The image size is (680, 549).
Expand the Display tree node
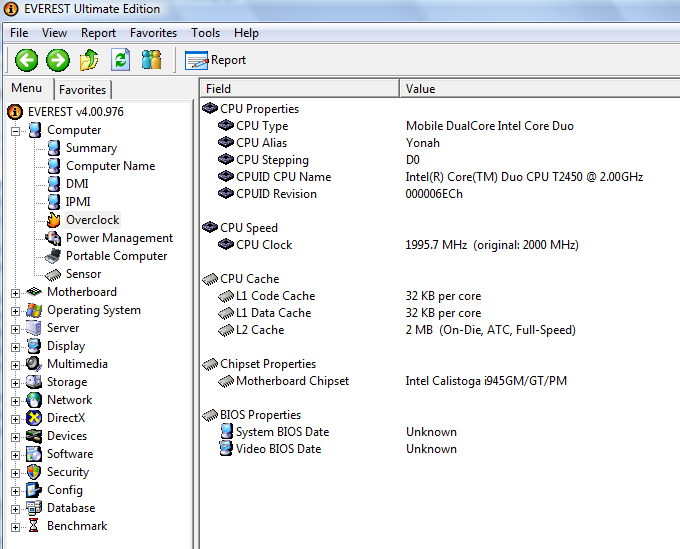click(x=15, y=347)
